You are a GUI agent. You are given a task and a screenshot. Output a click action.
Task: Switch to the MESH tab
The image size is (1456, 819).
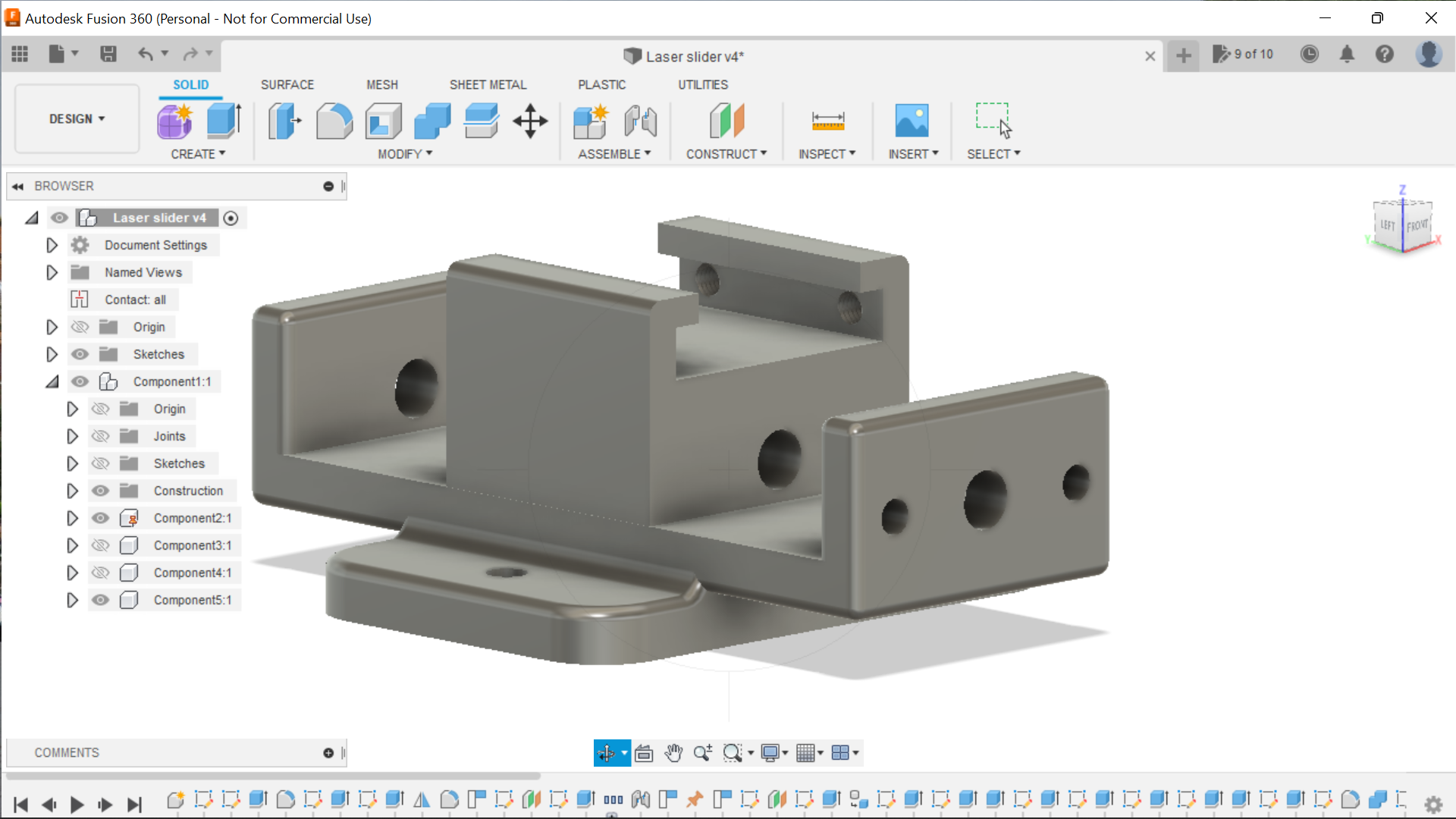coord(382,85)
